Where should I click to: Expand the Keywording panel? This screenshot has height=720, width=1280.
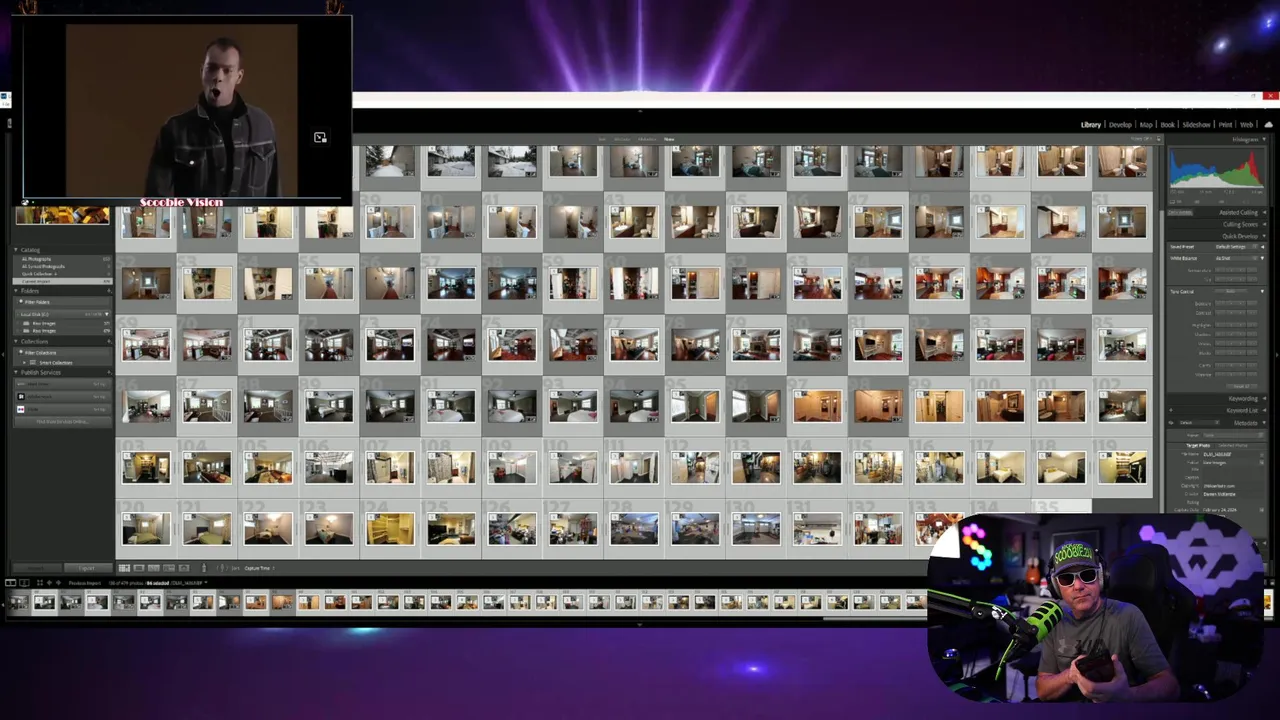(1264, 399)
